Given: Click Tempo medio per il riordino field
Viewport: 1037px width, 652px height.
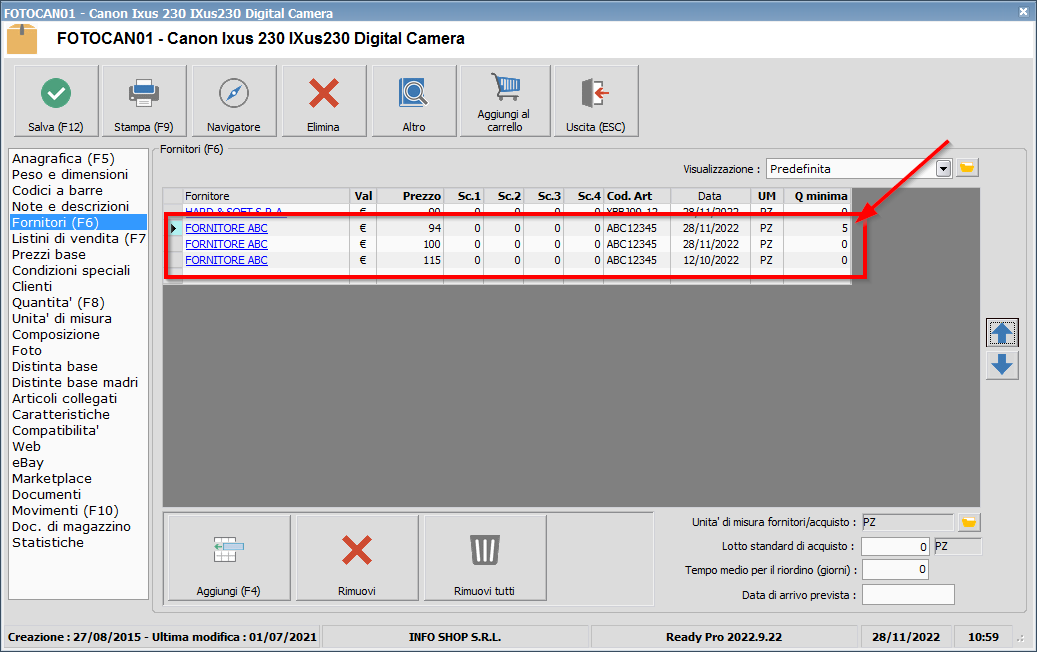Looking at the screenshot, I should click(895, 569).
